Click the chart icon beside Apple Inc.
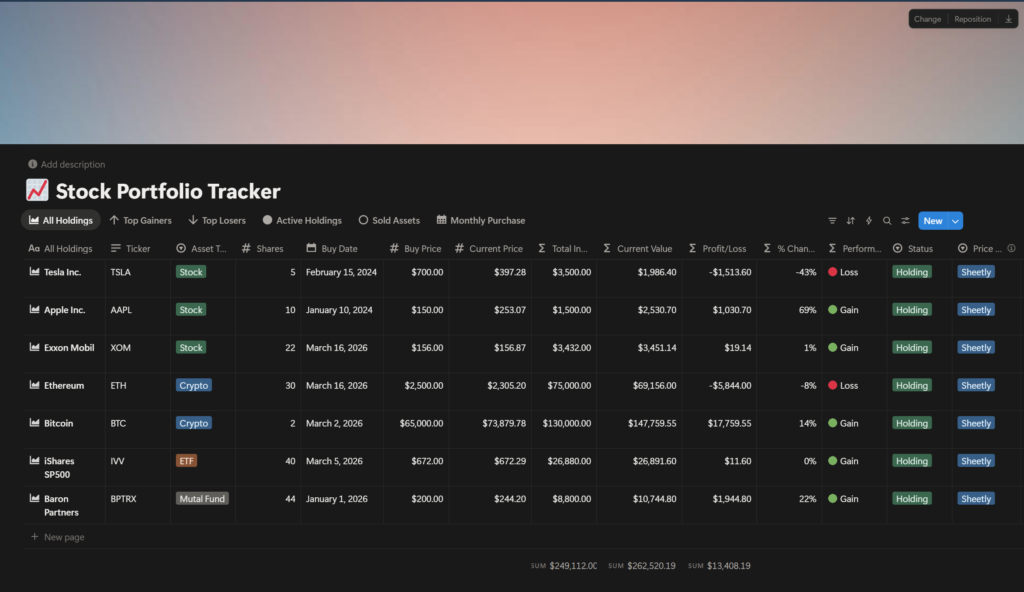This screenshot has width=1024, height=592. pyautogui.click(x=35, y=310)
